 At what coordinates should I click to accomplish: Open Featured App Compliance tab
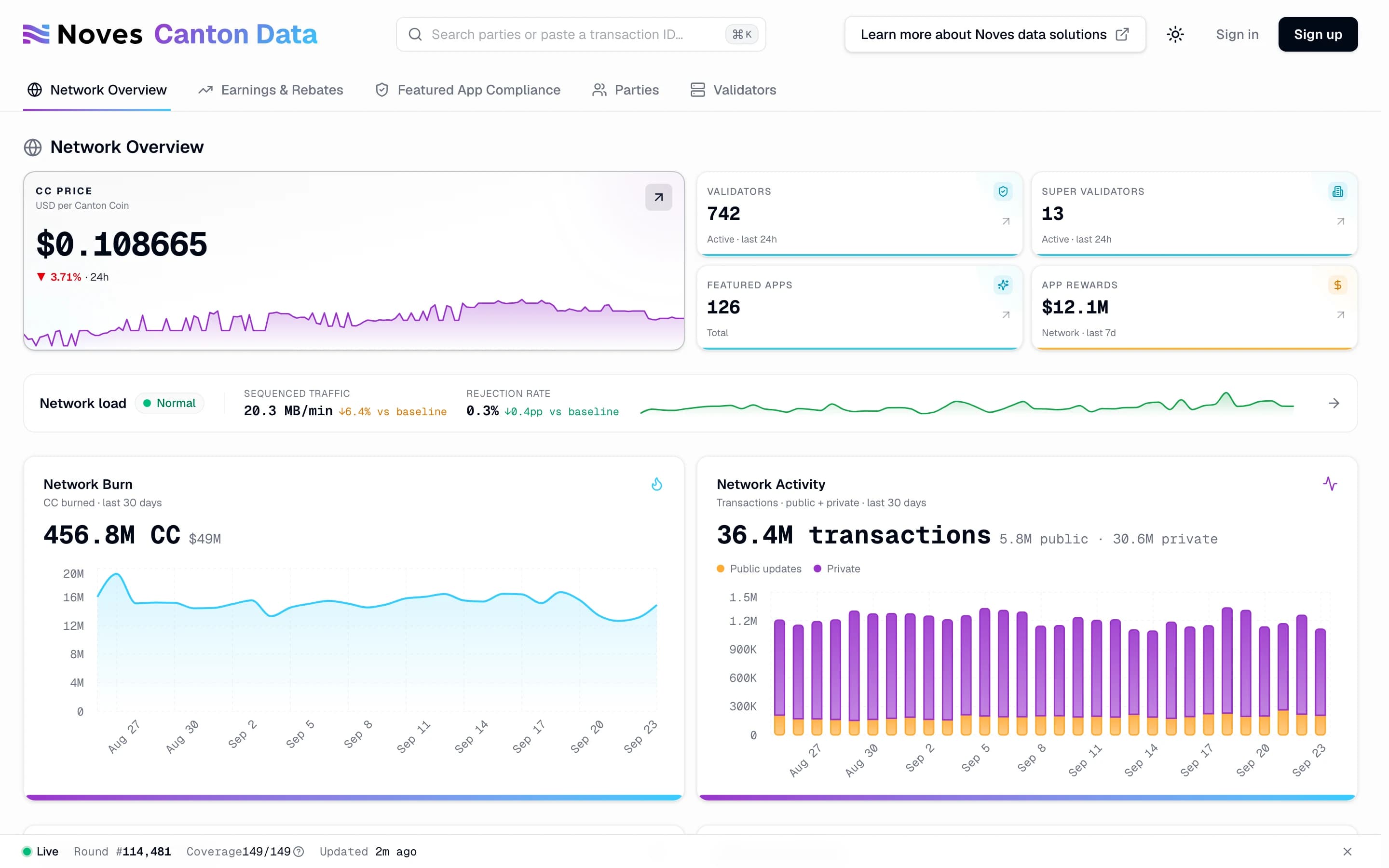click(x=467, y=90)
